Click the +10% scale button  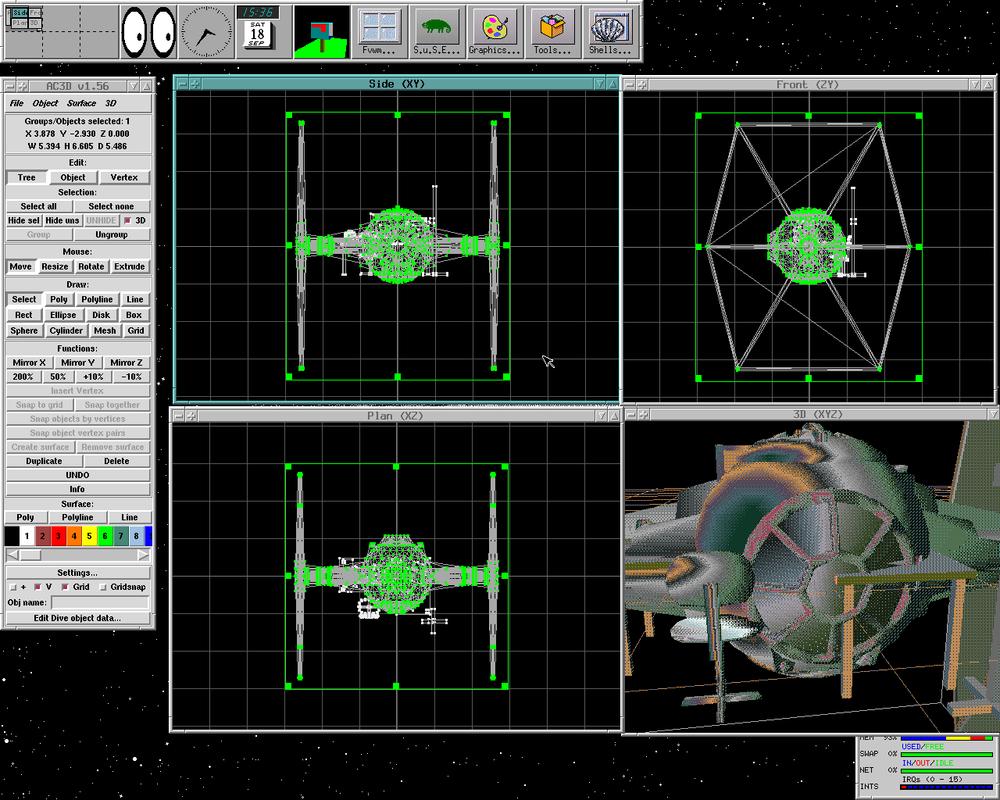pos(94,376)
